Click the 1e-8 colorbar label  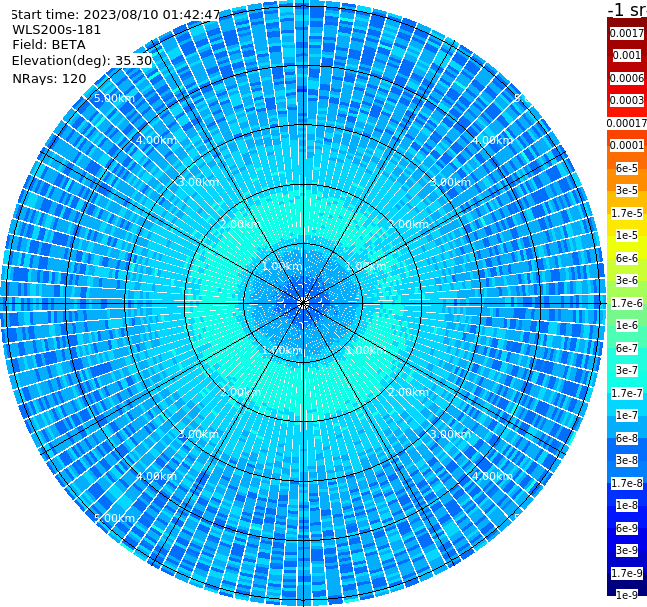point(627,505)
